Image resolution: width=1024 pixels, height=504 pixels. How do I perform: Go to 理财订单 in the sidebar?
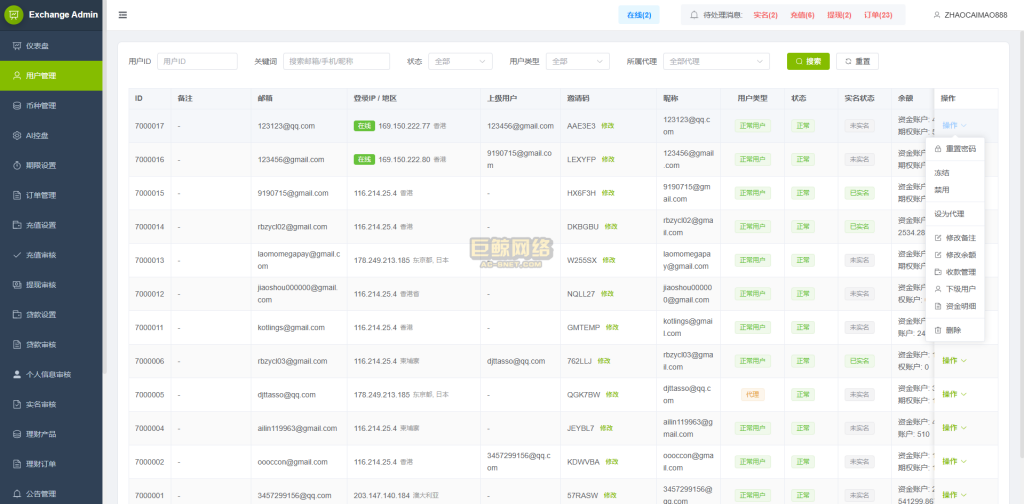51,464
